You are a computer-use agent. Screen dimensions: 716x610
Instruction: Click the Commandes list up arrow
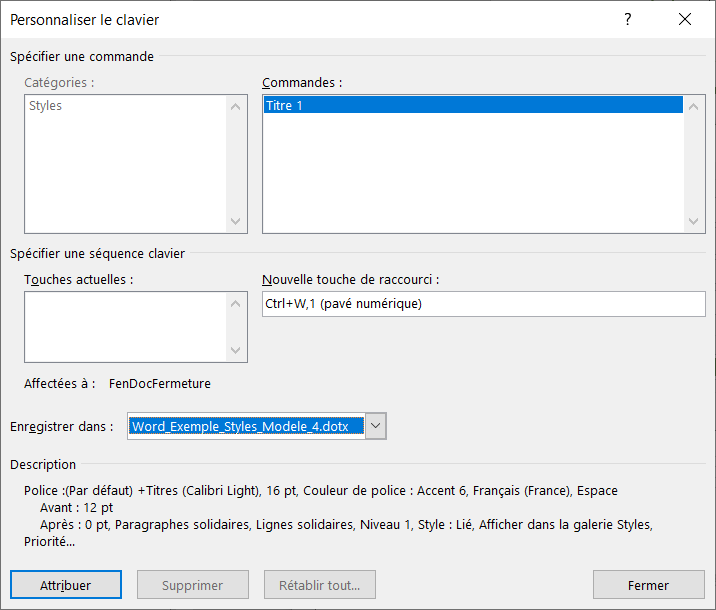click(x=695, y=106)
